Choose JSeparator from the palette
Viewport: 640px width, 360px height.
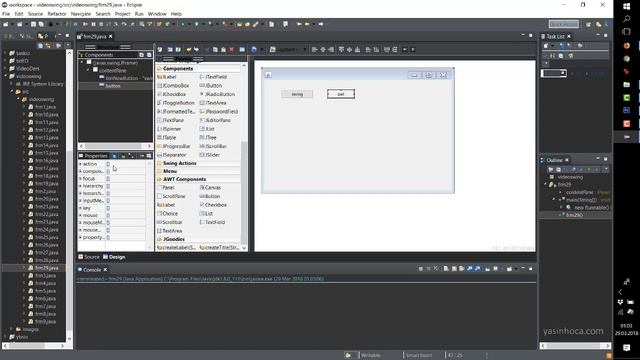coord(172,155)
